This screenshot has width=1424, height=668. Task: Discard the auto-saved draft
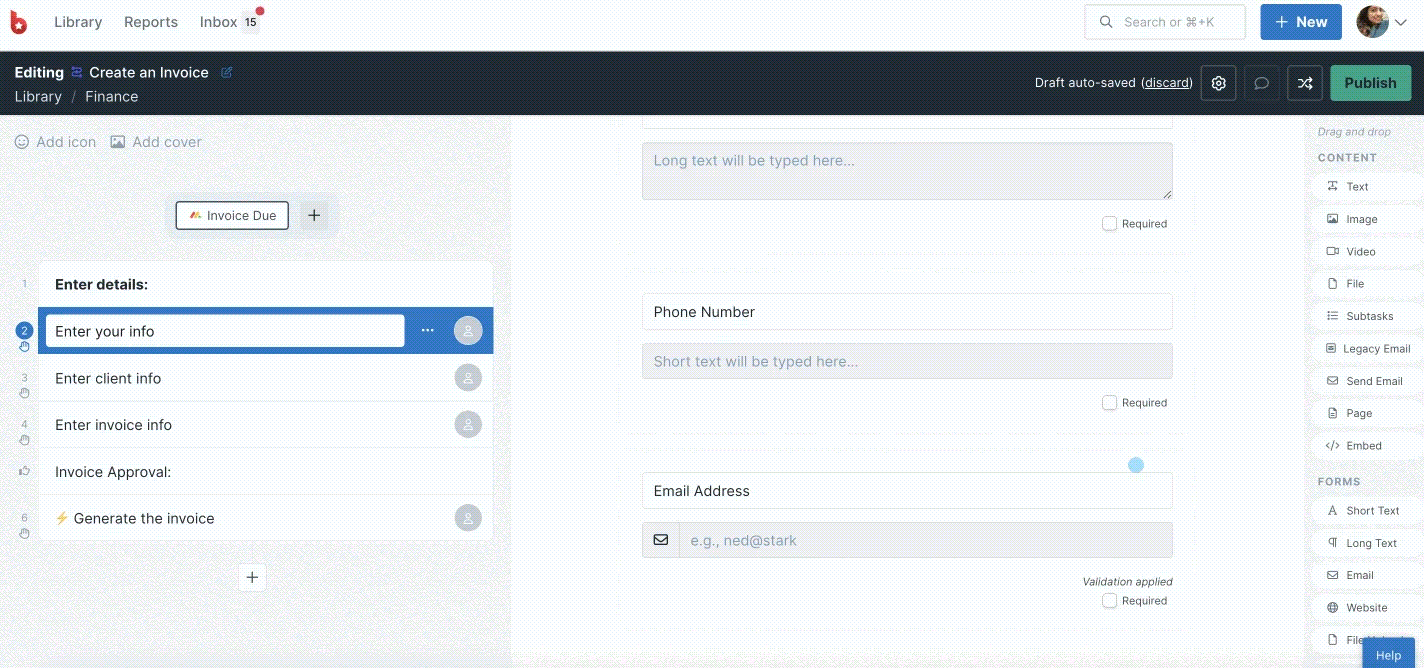point(1166,83)
